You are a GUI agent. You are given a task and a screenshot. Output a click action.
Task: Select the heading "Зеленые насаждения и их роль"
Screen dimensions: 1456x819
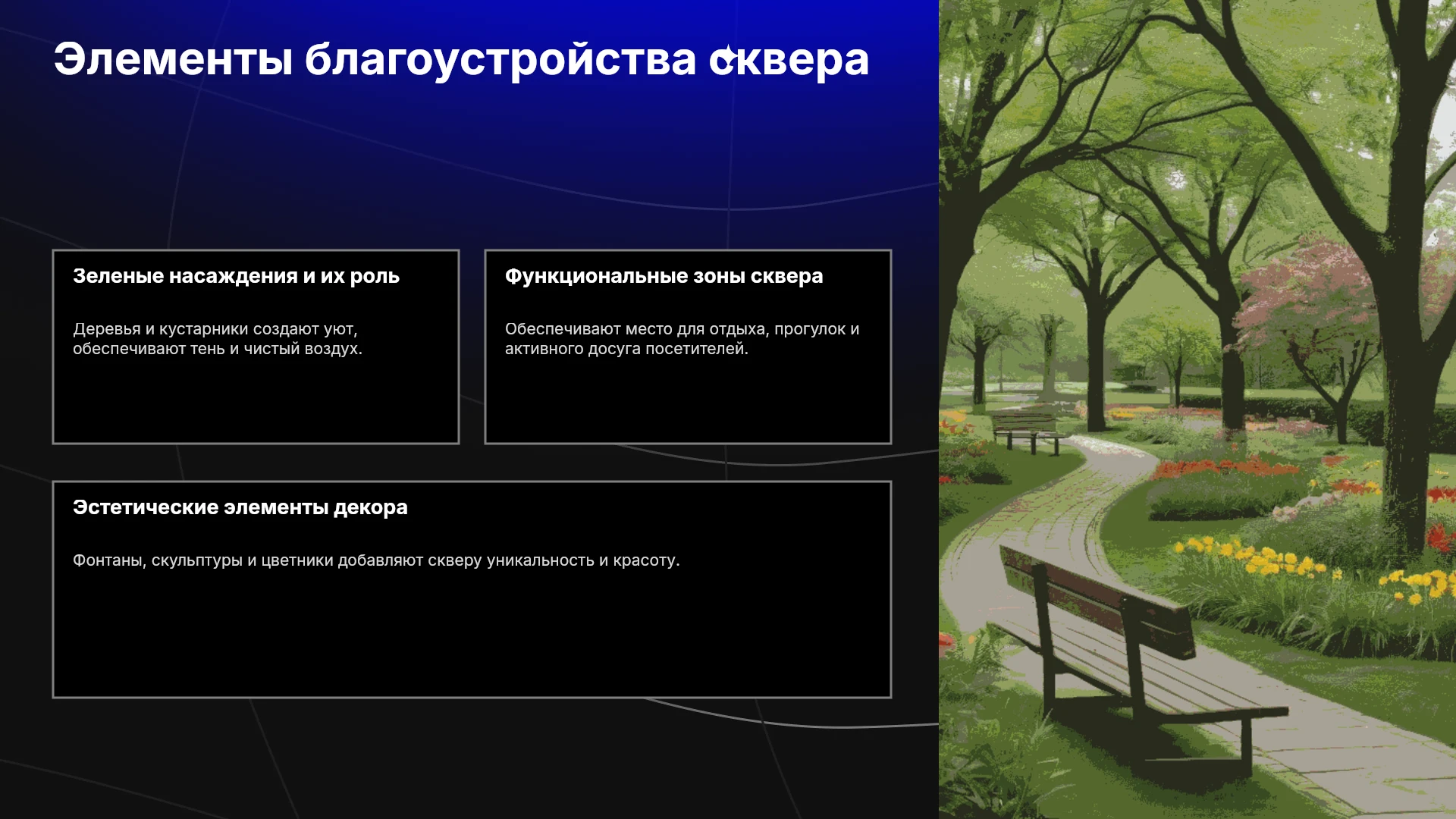pos(236,276)
